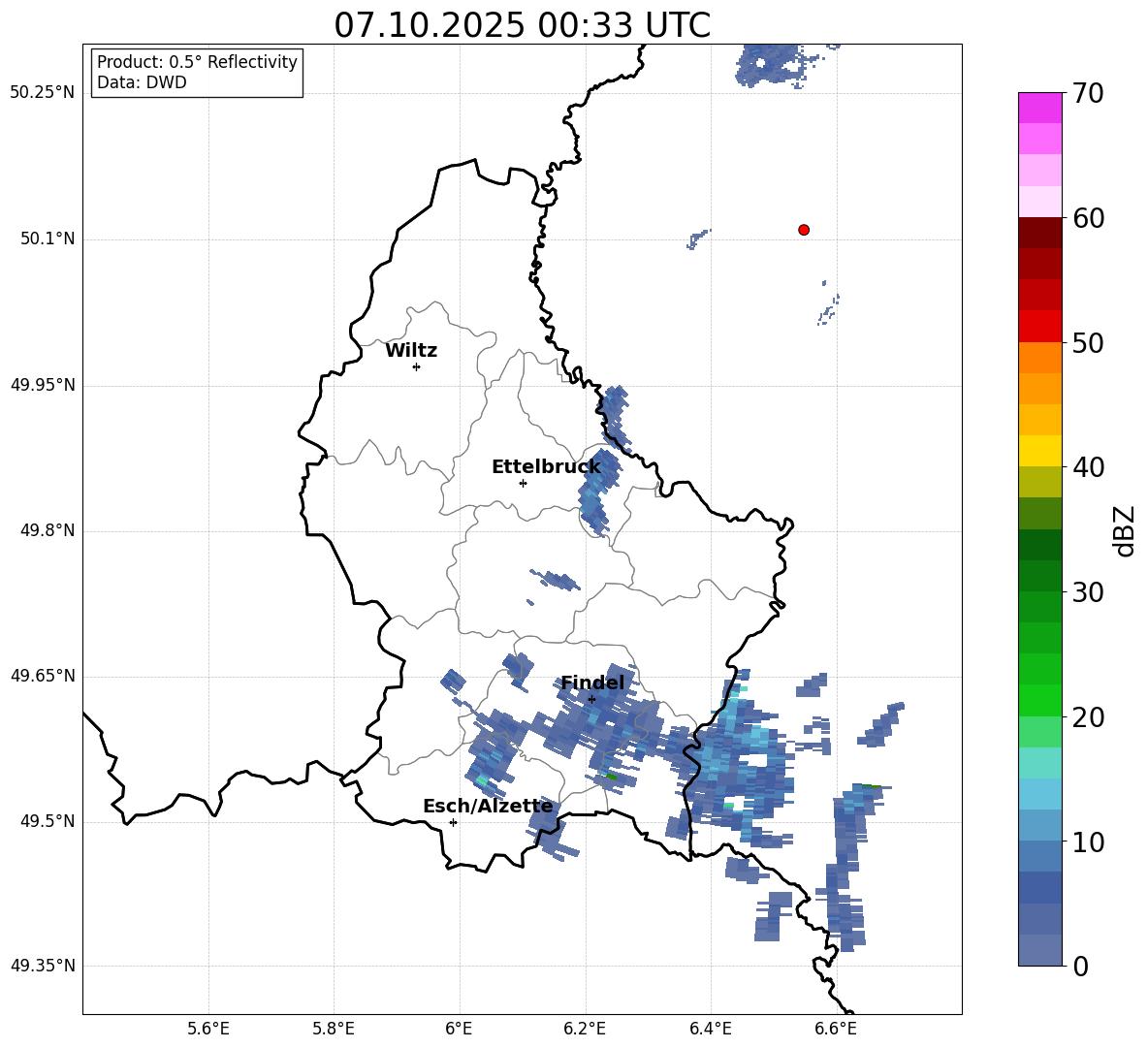Click the Wiltz city label
This screenshot has height=1048, width=1148.
(411, 351)
